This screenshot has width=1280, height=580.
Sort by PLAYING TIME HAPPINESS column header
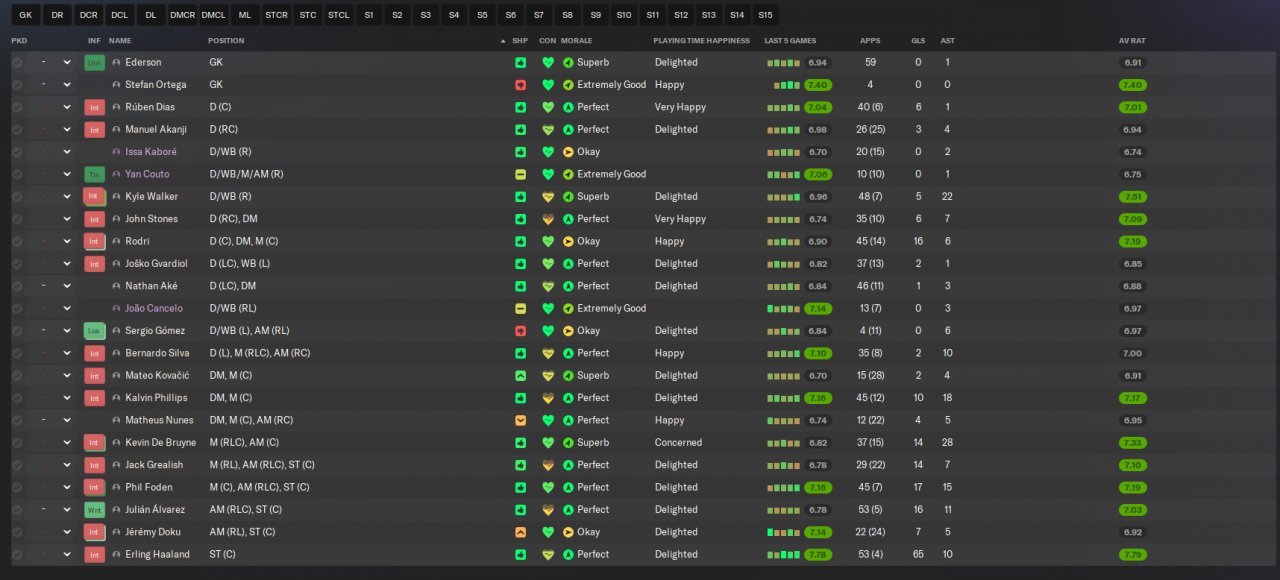point(701,41)
